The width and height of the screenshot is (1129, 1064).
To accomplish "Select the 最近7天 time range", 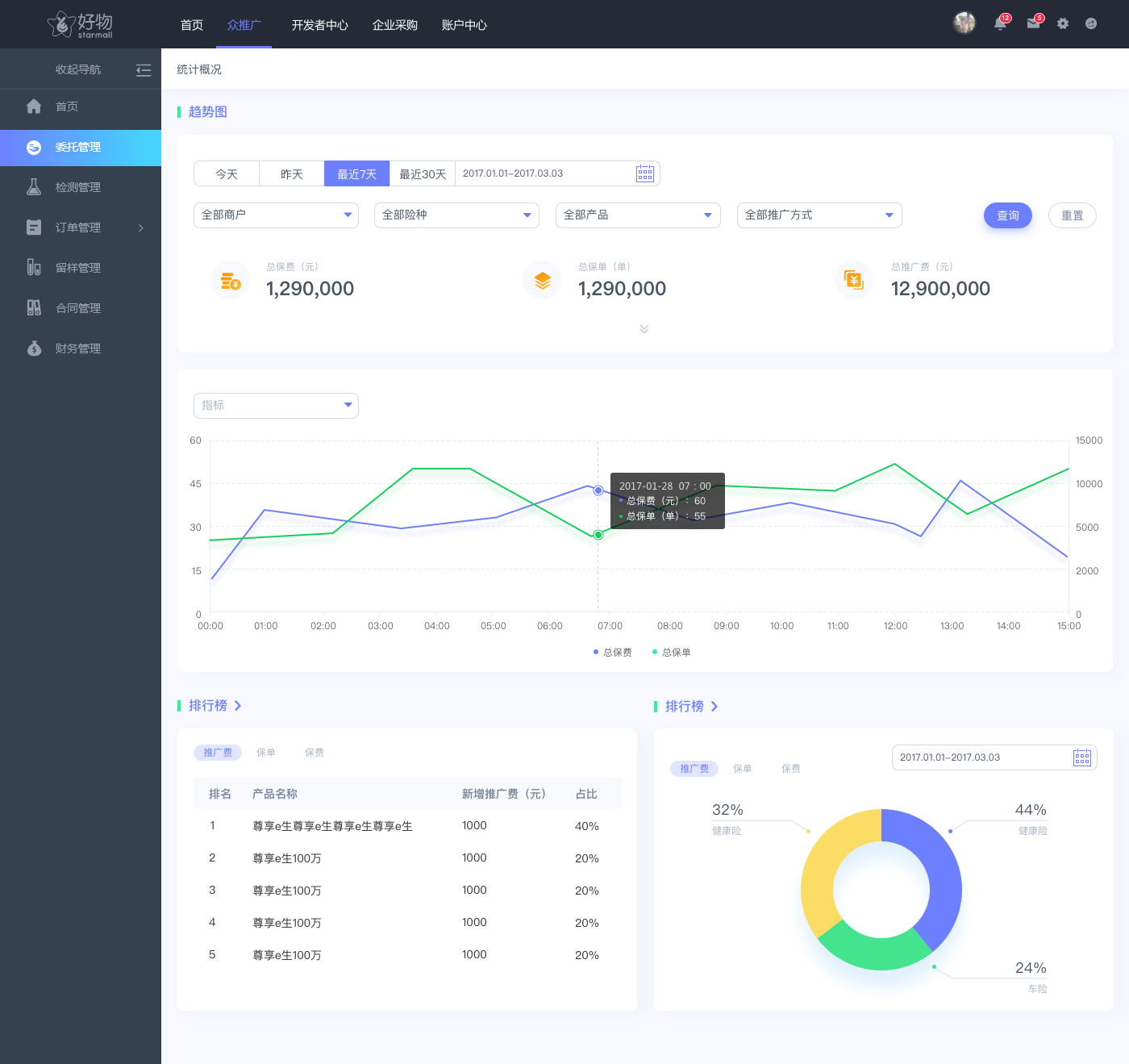I will 357,173.
